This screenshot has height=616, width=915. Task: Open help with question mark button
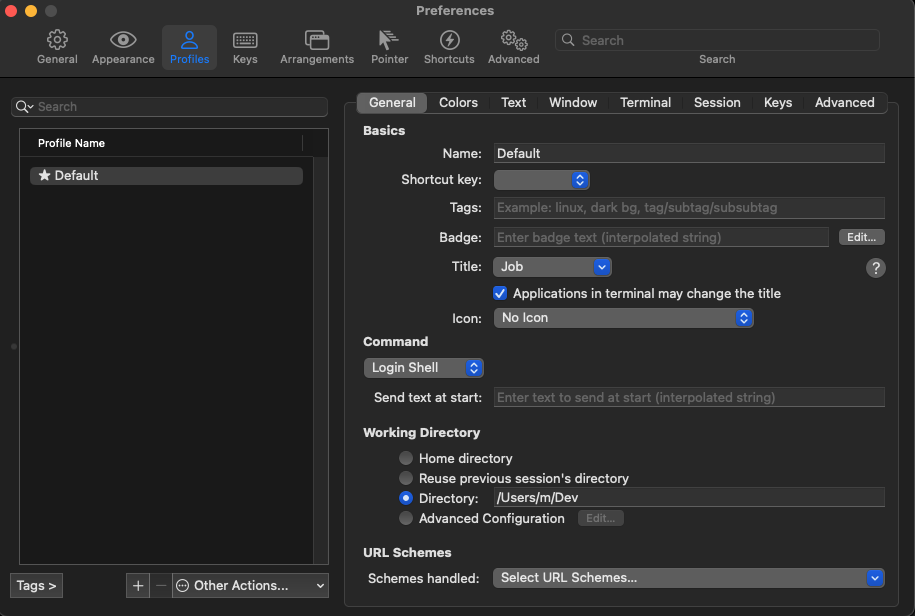pos(875,268)
